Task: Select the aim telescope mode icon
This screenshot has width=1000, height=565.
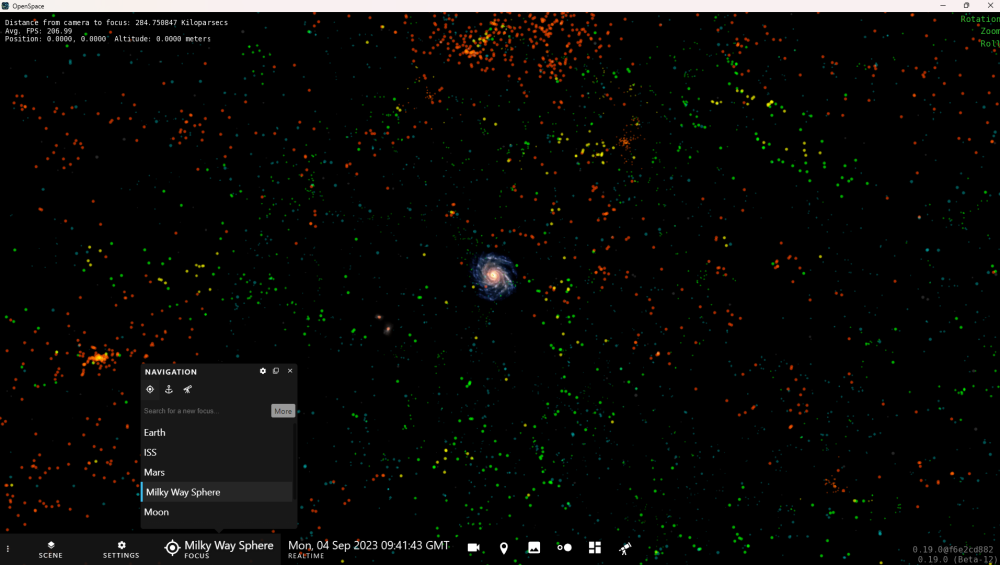Action: 187,389
